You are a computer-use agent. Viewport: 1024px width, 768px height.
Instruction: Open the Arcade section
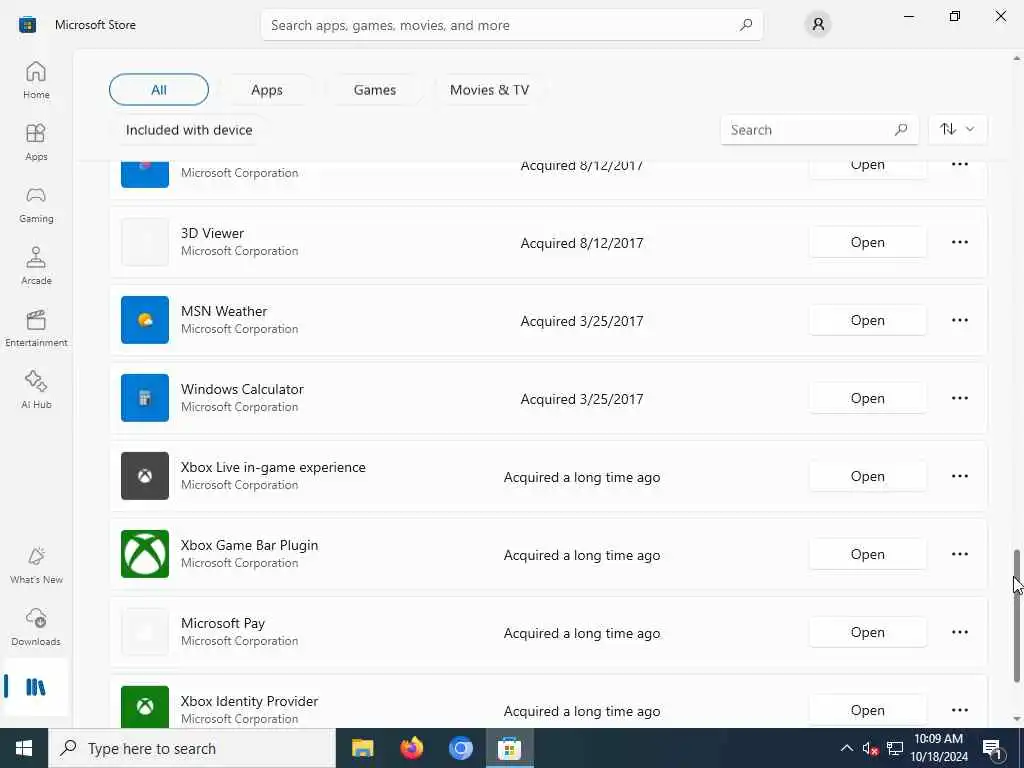tap(36, 266)
